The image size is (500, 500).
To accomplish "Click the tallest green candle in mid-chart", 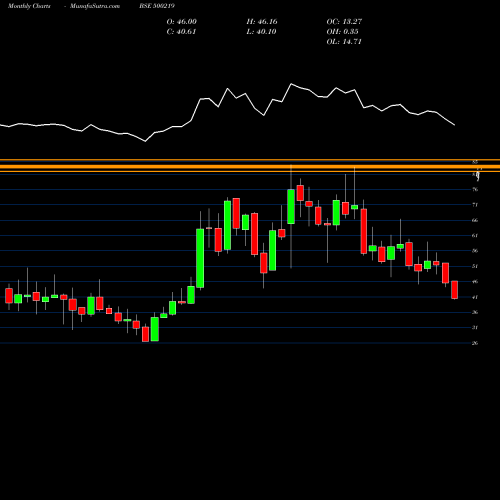I will coord(200,258).
